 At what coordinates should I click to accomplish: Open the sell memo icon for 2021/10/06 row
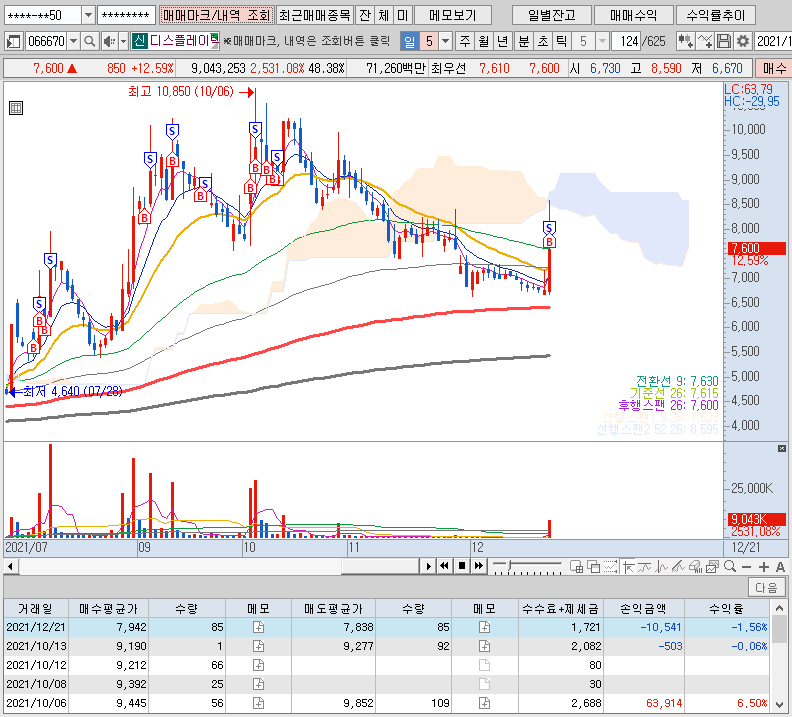[x=484, y=703]
